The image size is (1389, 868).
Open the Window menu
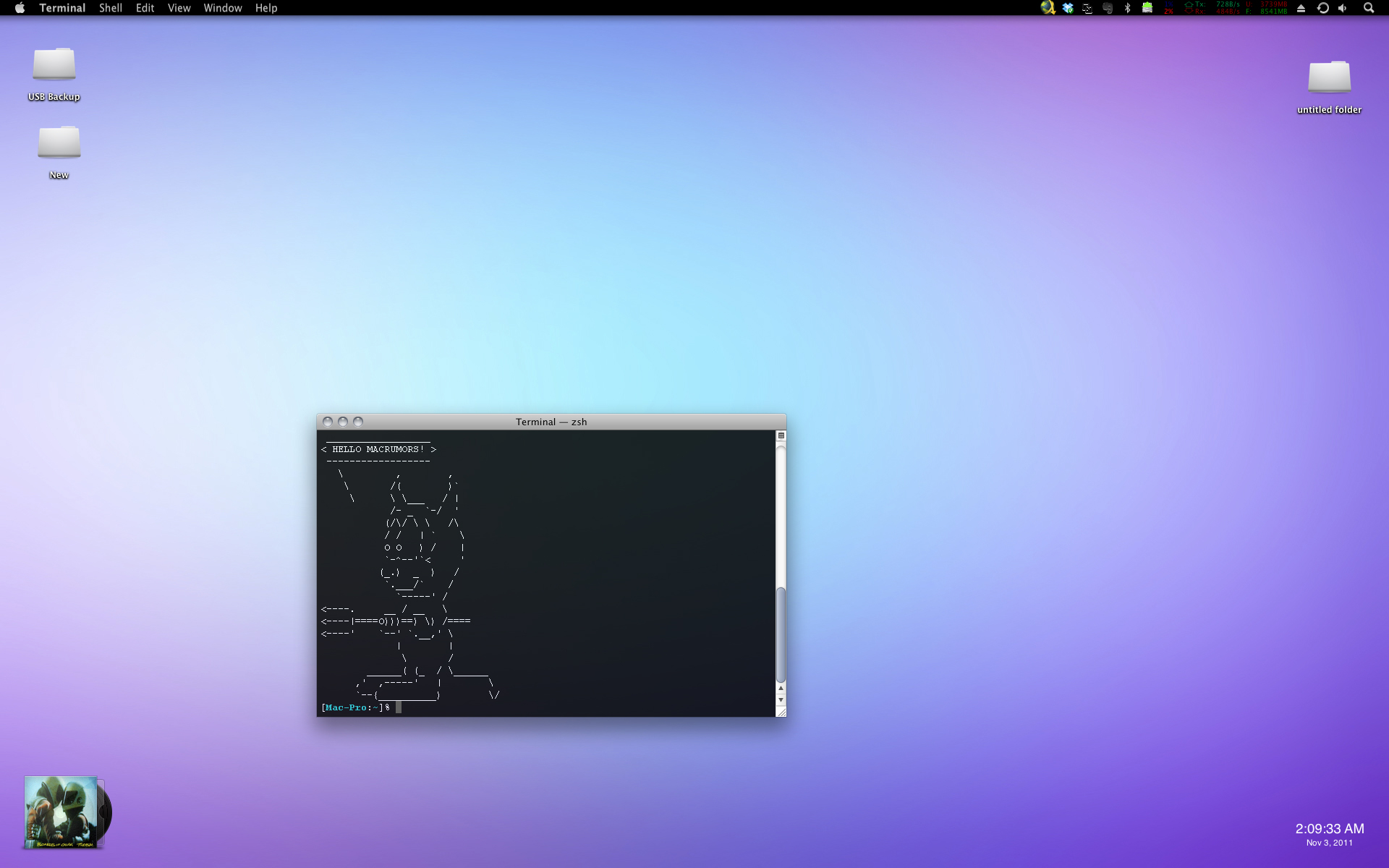(x=223, y=8)
